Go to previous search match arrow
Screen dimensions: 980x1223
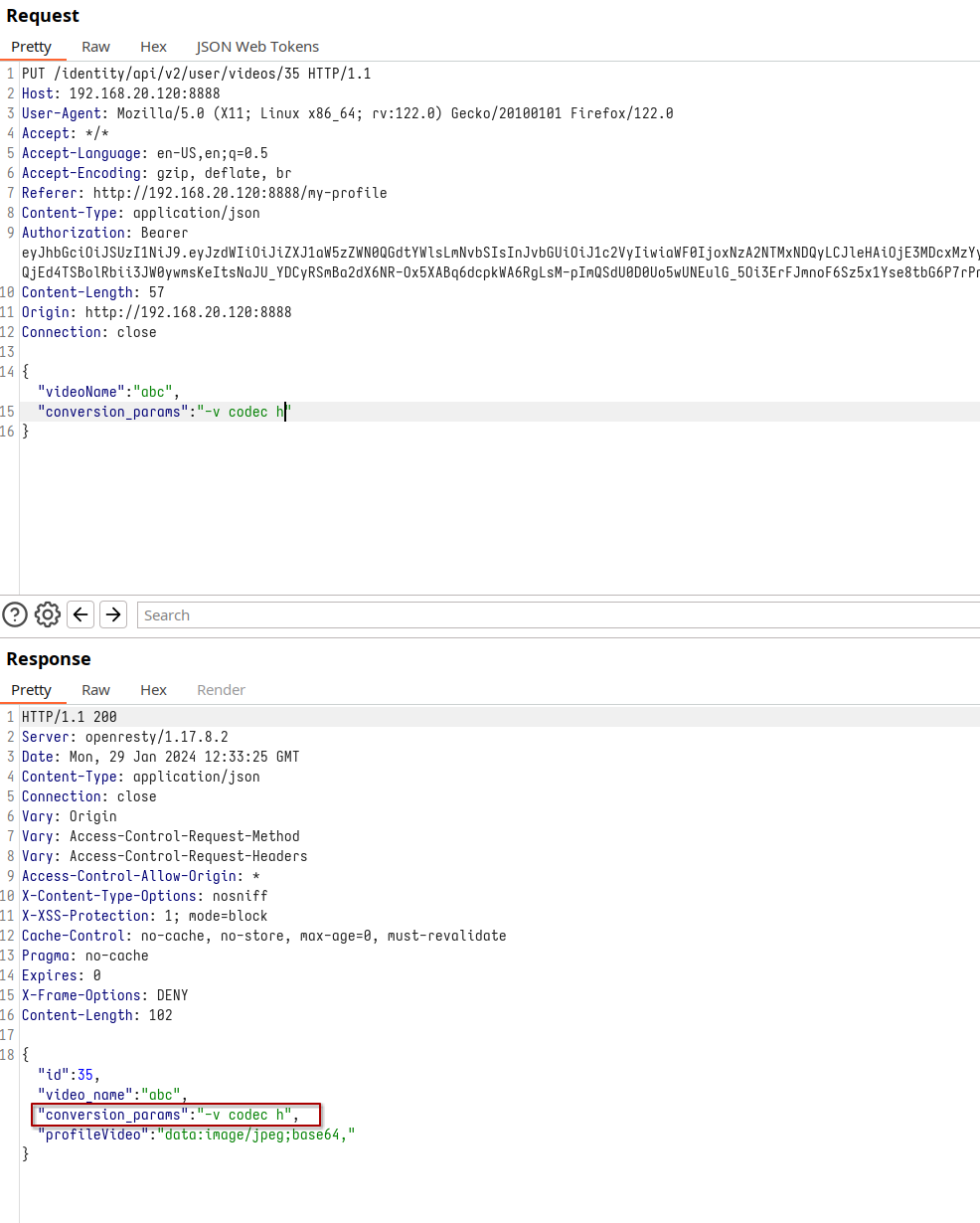click(x=82, y=614)
